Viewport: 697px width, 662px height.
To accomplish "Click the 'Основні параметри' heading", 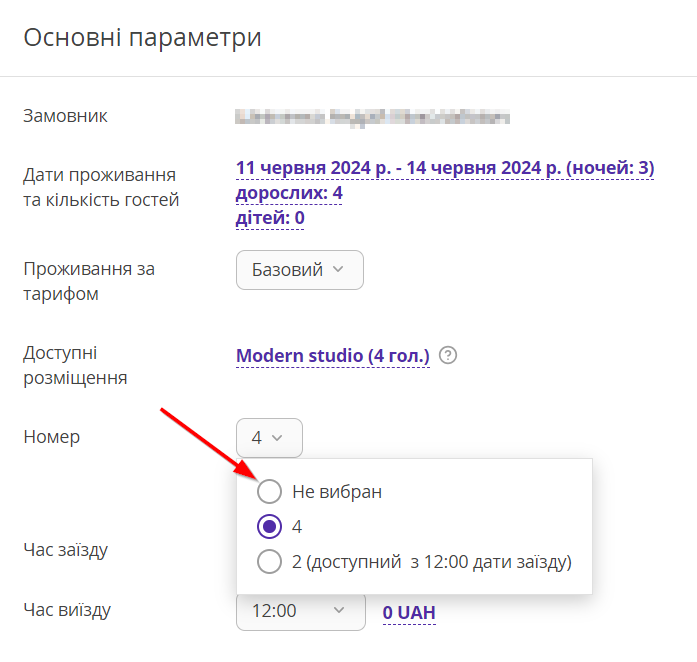I will (142, 37).
